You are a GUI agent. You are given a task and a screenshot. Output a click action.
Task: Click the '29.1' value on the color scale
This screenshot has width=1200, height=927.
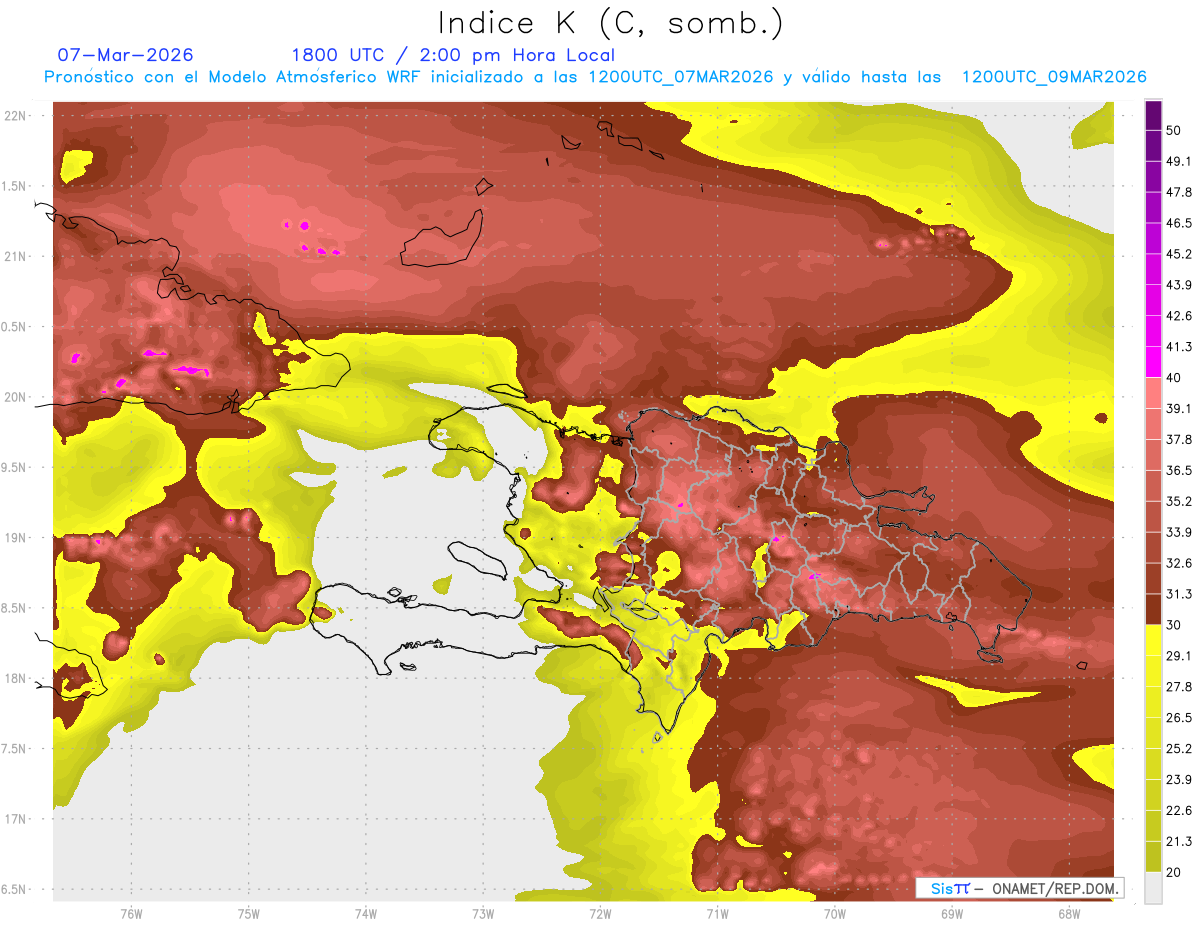pyautogui.click(x=1178, y=656)
